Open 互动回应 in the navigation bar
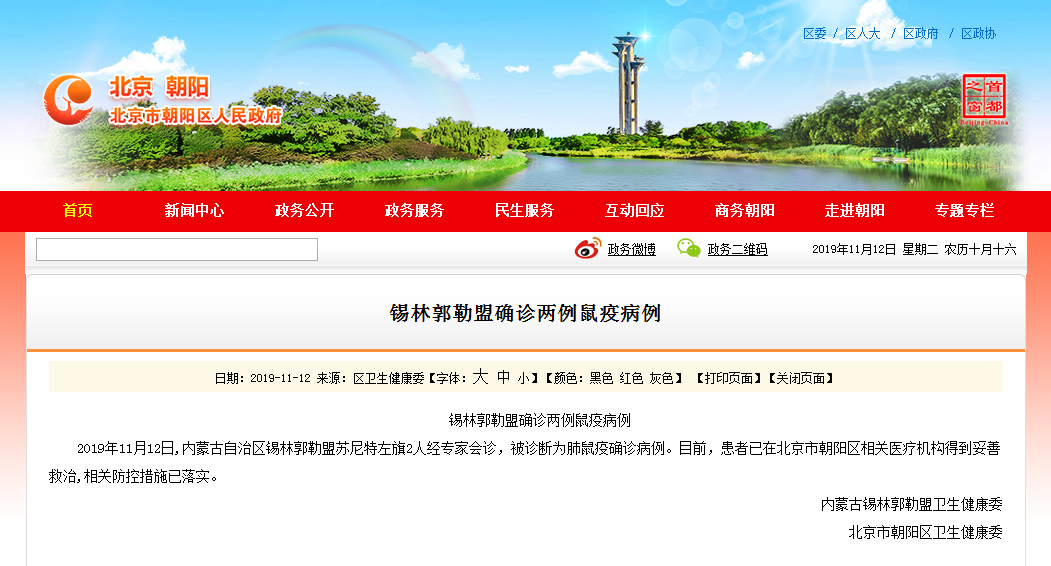This screenshot has height=566, width=1051. point(634,211)
